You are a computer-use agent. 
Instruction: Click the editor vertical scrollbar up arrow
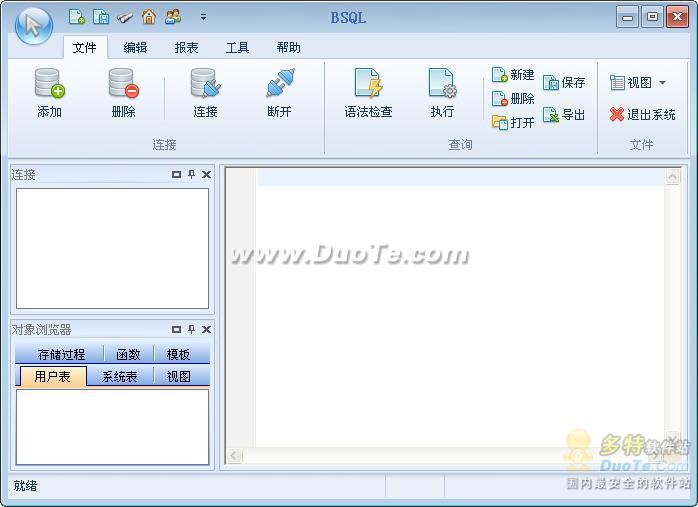[x=672, y=177]
